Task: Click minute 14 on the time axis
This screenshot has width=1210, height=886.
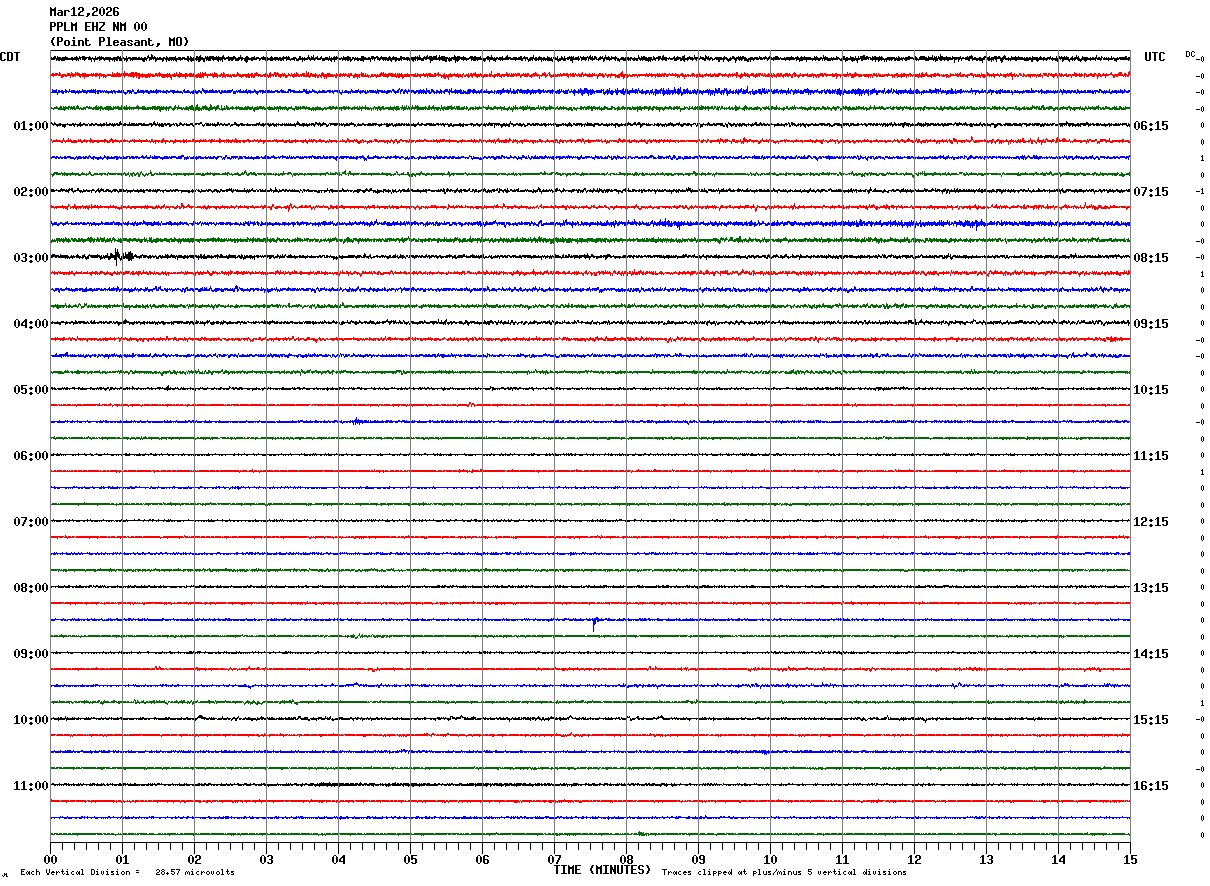Action: click(1058, 859)
